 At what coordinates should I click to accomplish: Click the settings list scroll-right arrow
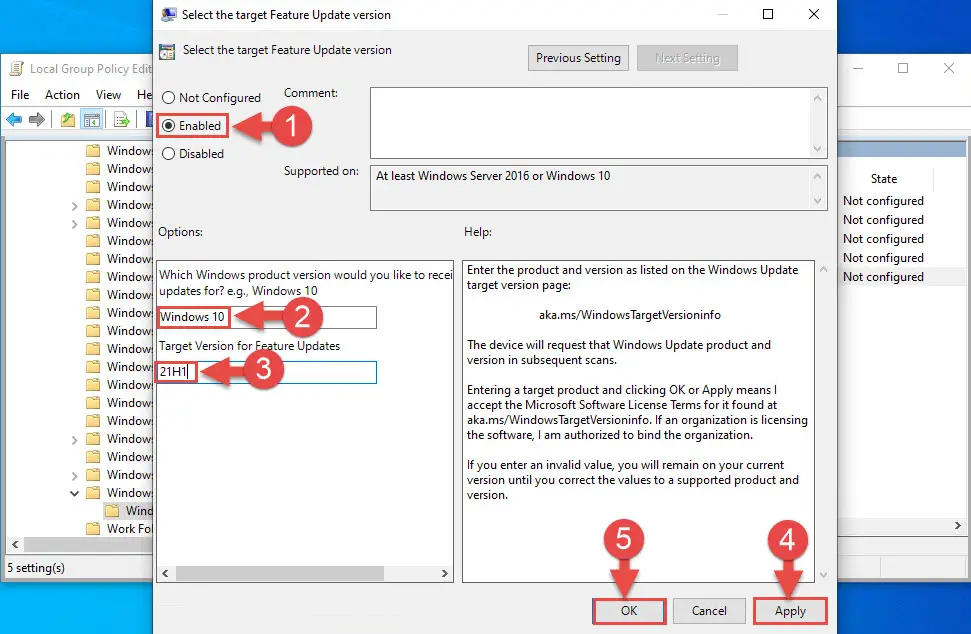957,526
